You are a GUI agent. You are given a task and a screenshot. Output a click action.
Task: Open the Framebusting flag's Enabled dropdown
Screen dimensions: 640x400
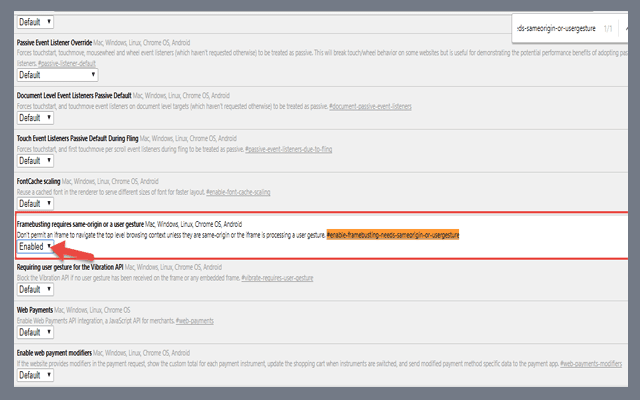coord(35,247)
